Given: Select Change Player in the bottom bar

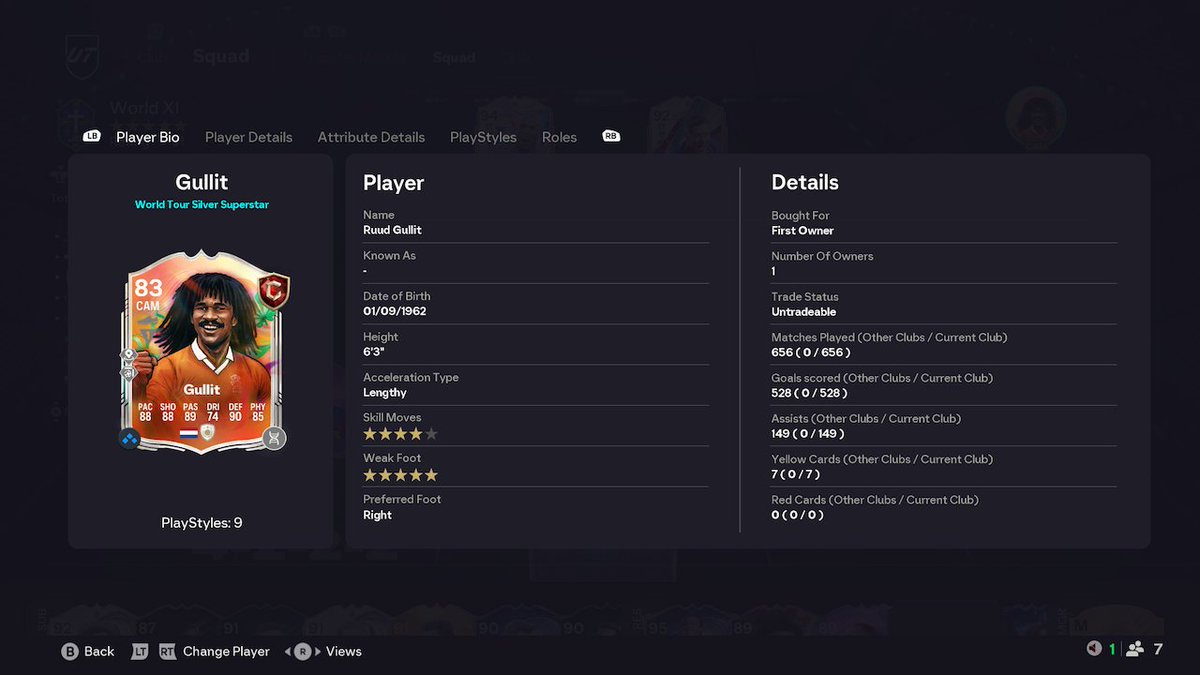Looking at the screenshot, I should coord(226,651).
